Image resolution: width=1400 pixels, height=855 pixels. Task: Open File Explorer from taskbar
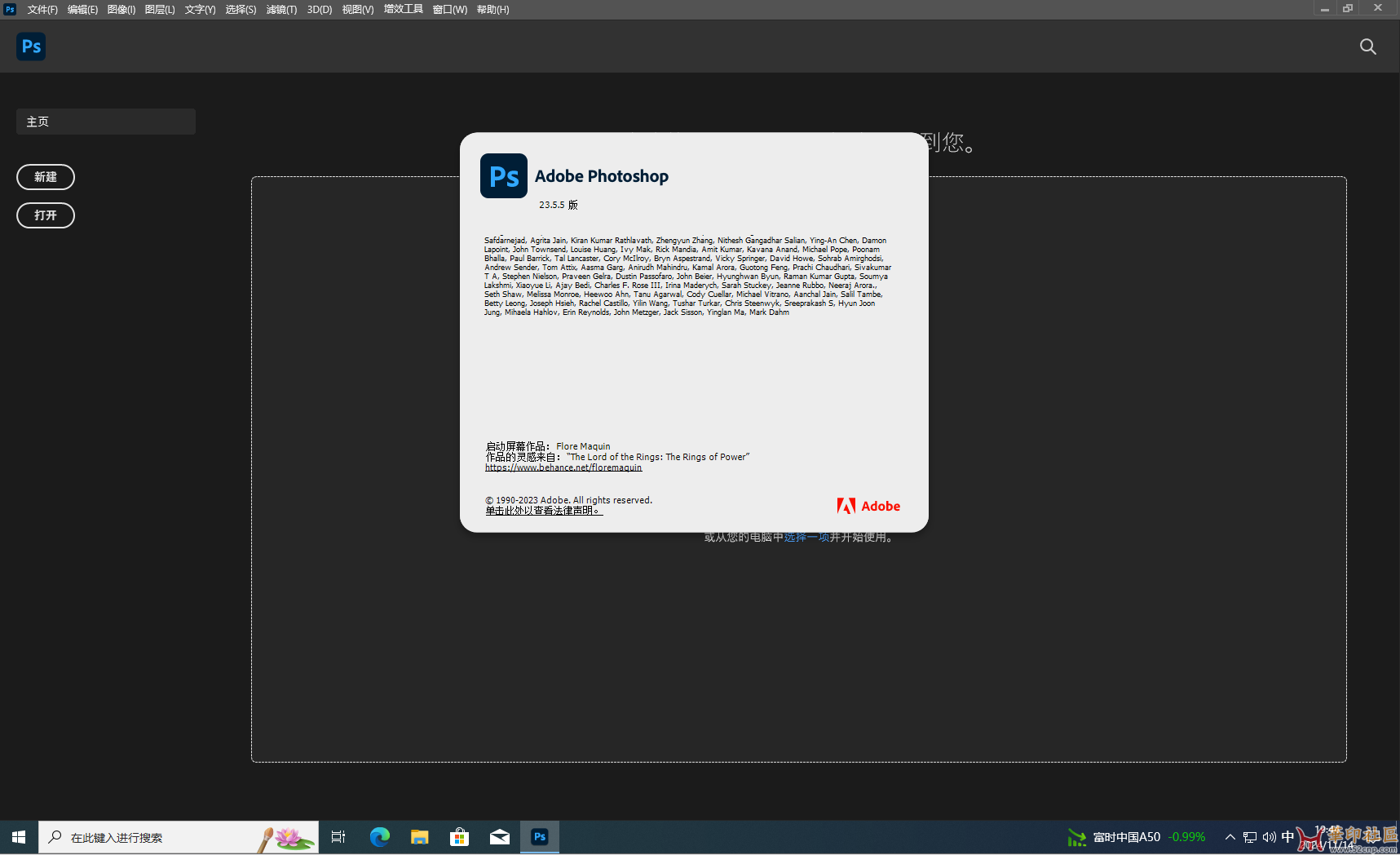tap(419, 837)
